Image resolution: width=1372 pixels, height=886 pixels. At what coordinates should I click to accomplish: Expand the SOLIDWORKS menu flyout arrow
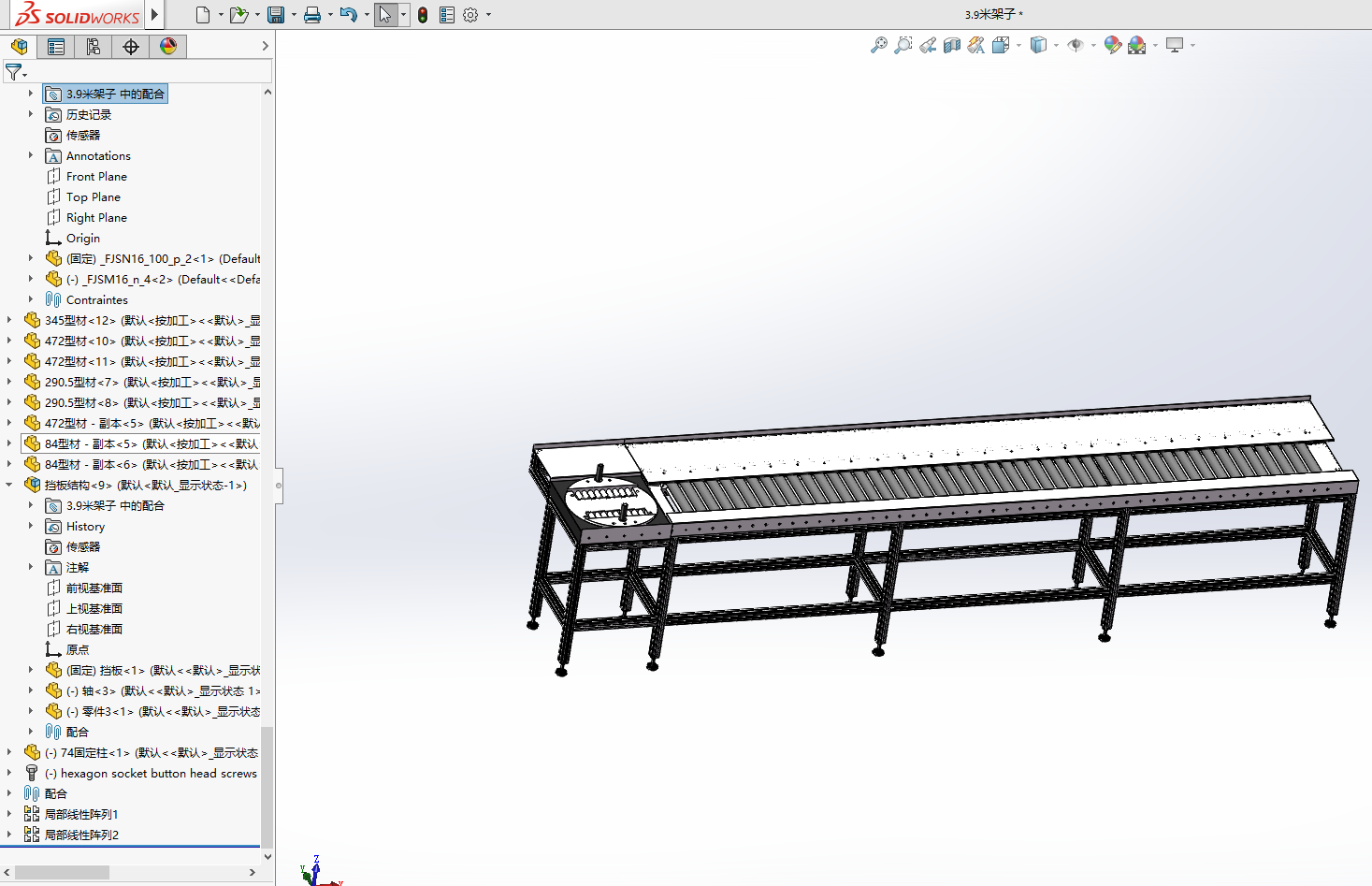155,15
